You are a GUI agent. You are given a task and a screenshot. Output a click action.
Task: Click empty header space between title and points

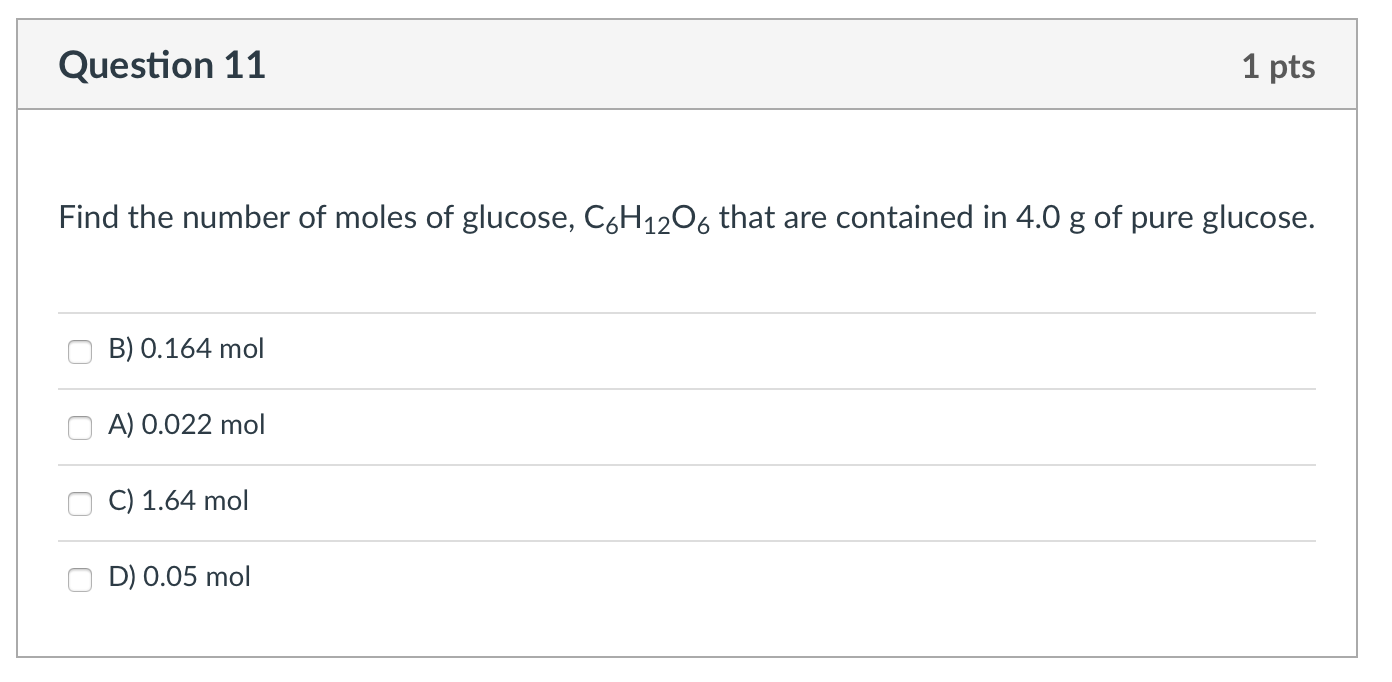750,66
